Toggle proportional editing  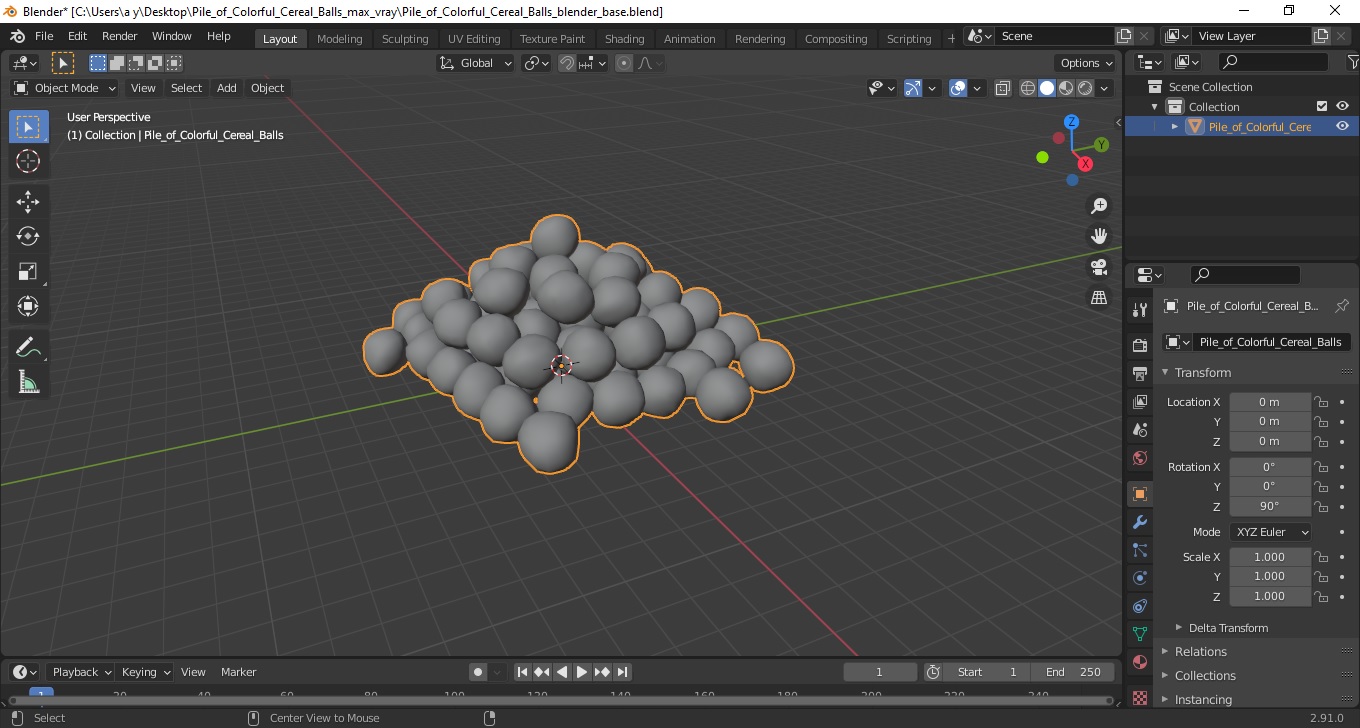tap(624, 63)
